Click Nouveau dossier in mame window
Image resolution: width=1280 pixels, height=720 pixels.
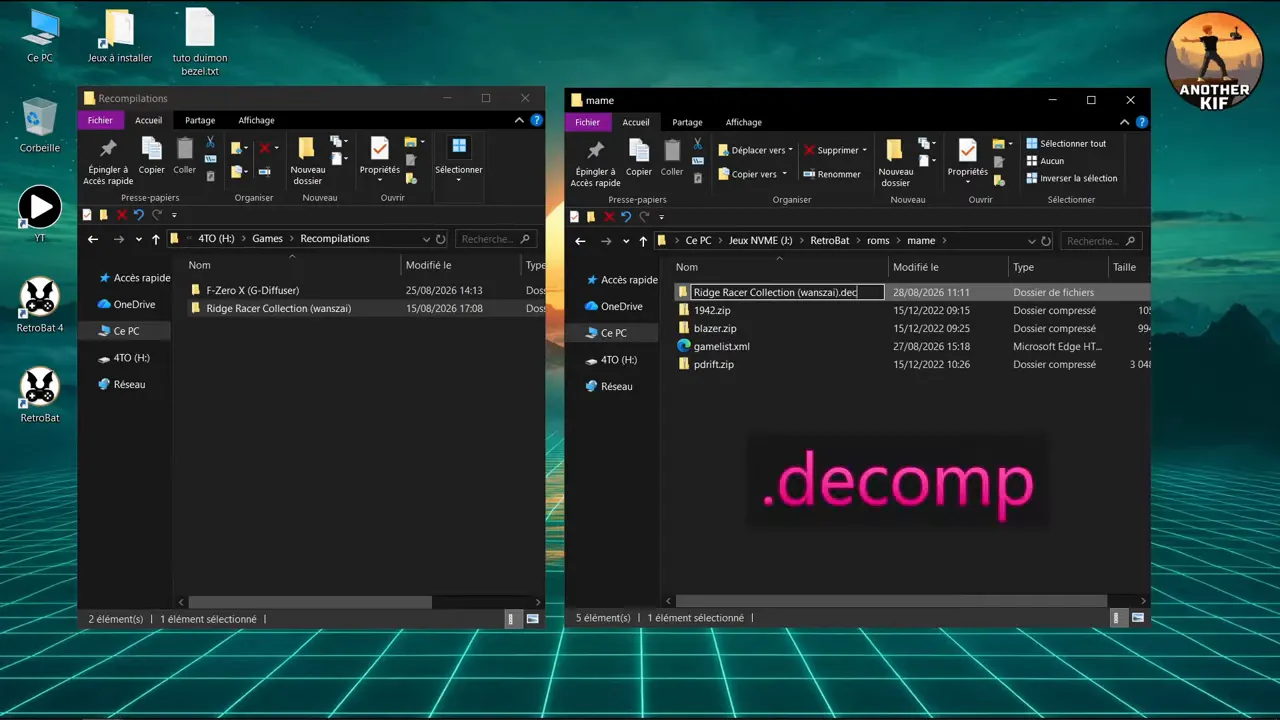pos(896,163)
